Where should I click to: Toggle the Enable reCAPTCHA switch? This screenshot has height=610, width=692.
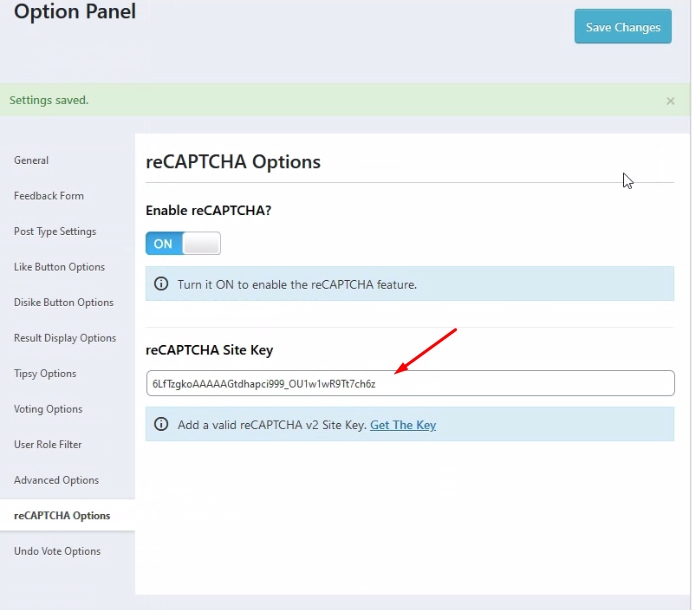(183, 243)
